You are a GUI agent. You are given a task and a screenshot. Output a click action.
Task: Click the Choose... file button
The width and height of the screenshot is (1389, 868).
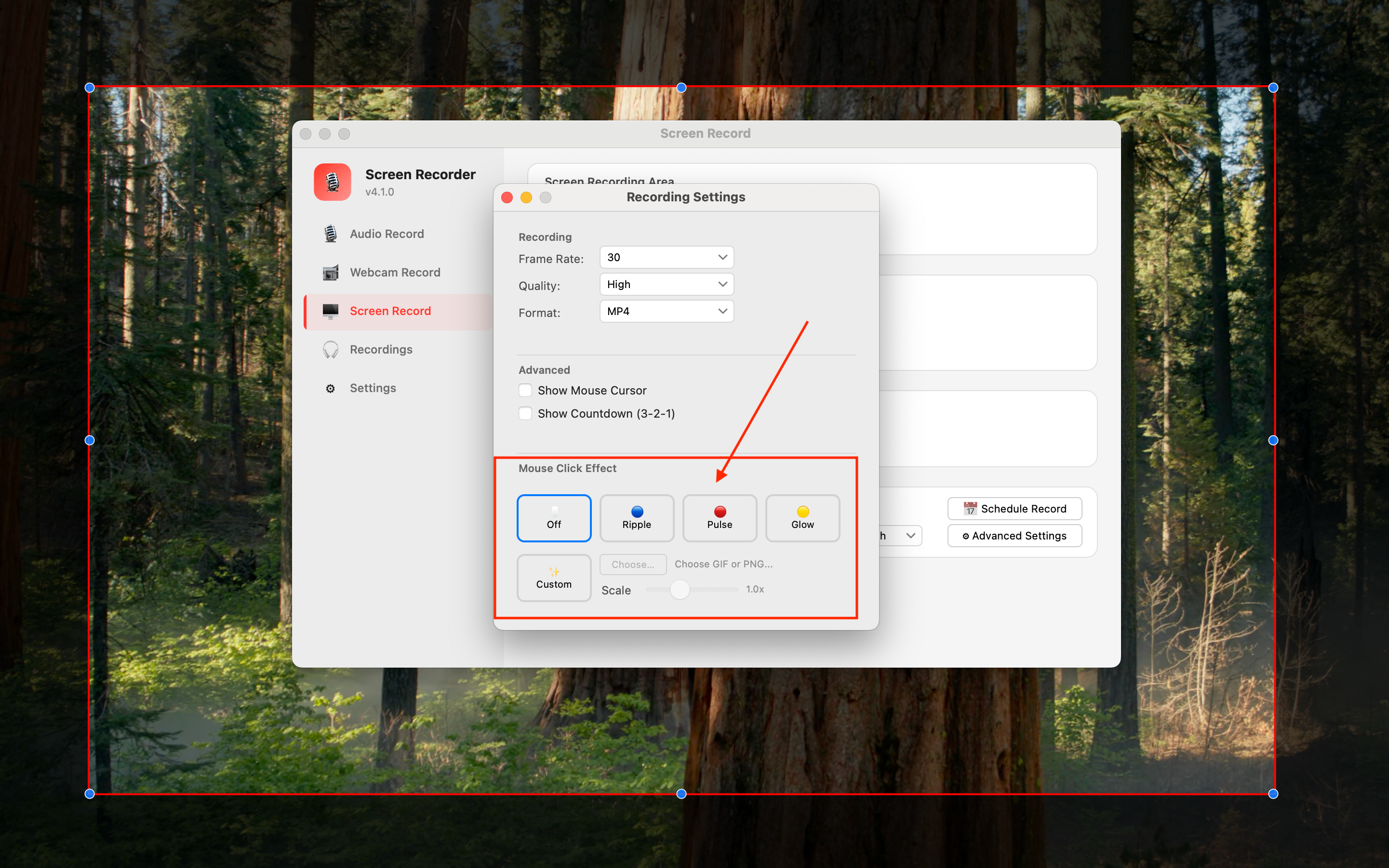[x=633, y=565]
